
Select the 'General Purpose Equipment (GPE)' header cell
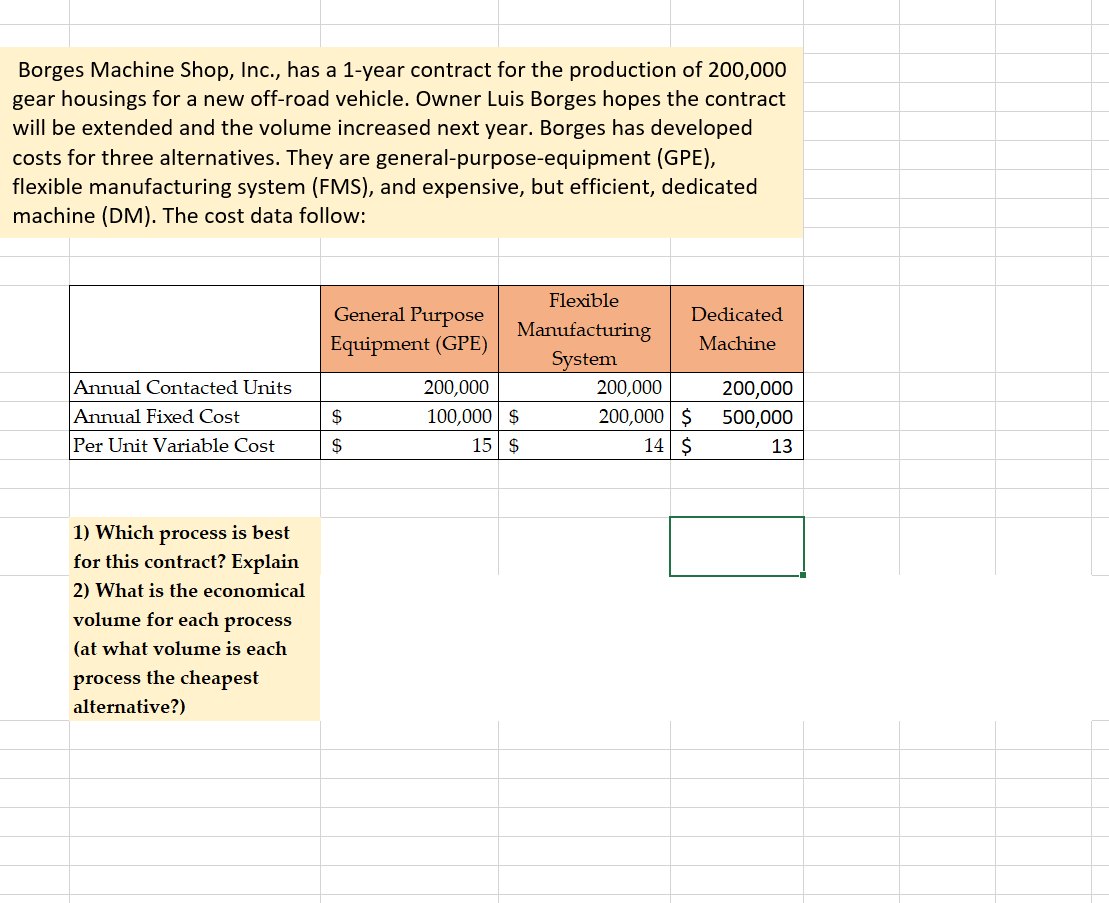pyautogui.click(x=410, y=329)
